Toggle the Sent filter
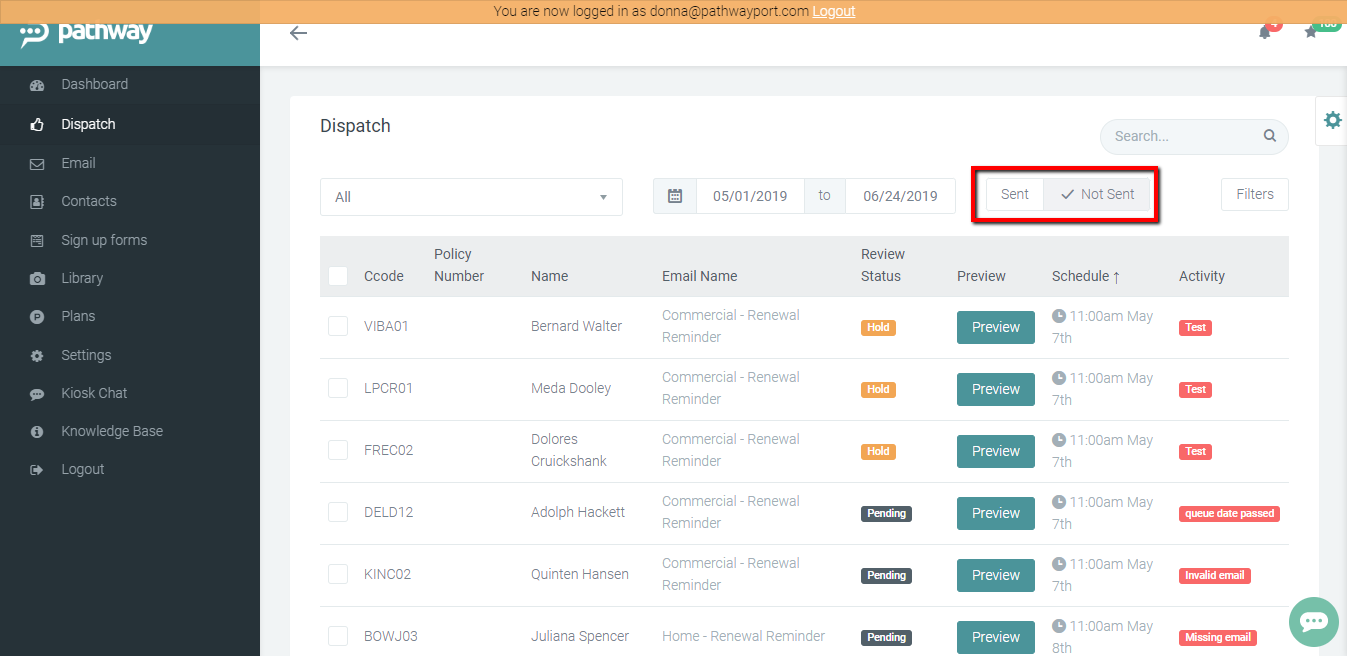 tap(1014, 194)
